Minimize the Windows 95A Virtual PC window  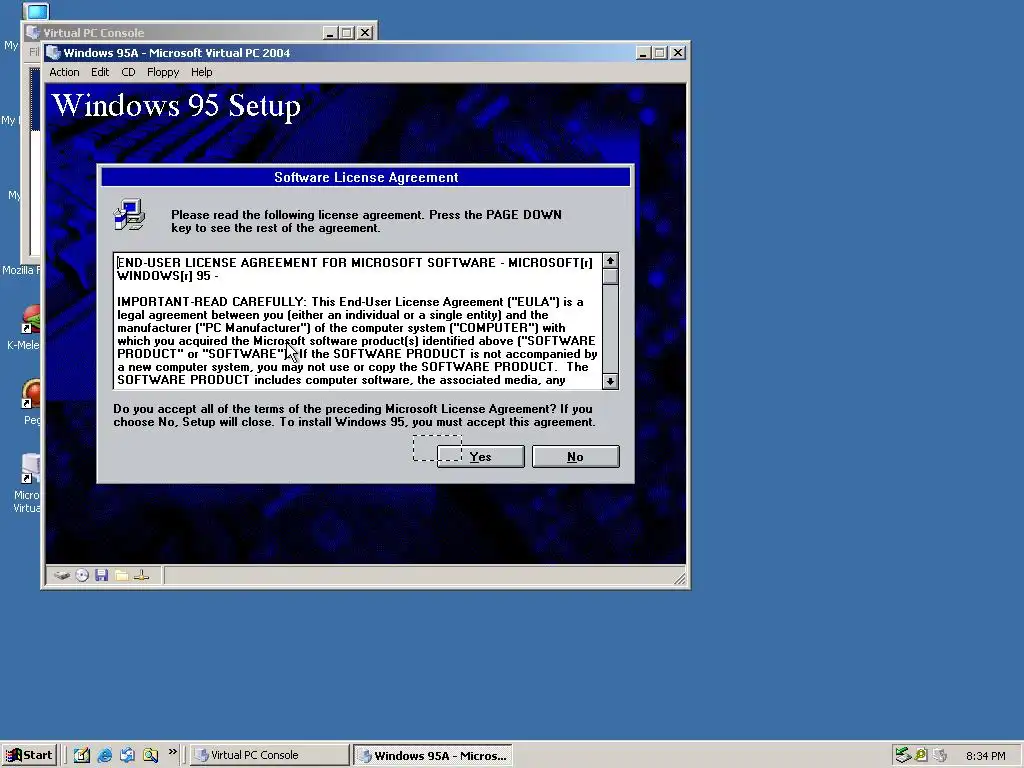tap(643, 53)
